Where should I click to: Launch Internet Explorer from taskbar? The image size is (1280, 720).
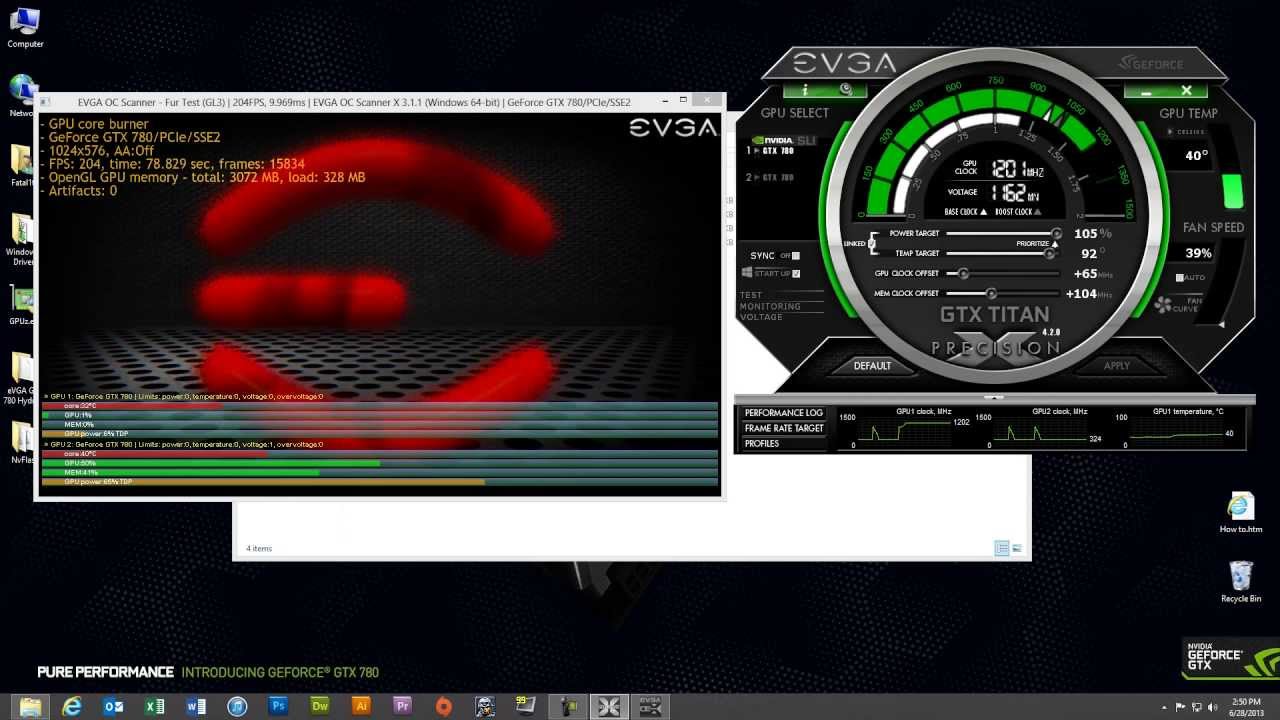coord(72,706)
